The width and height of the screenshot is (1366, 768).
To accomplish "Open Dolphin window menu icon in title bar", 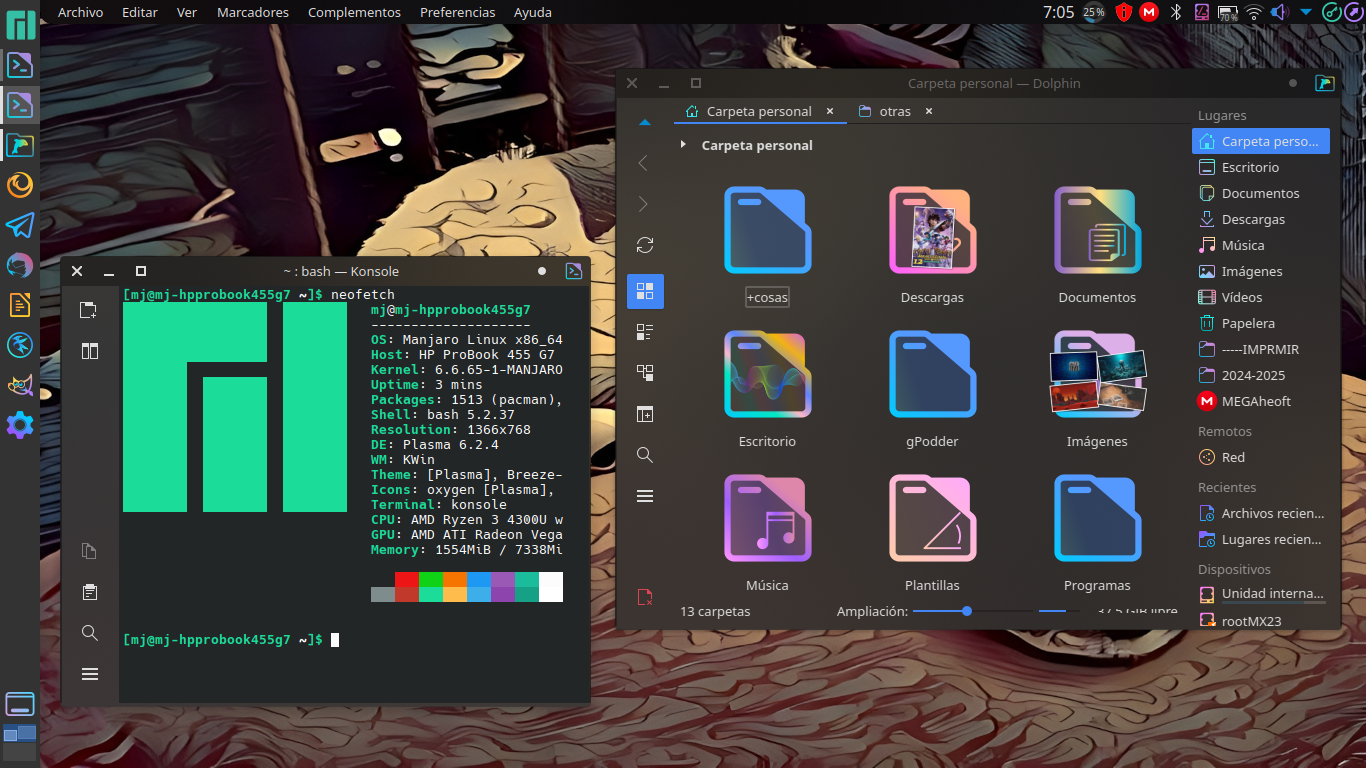I will [1325, 83].
